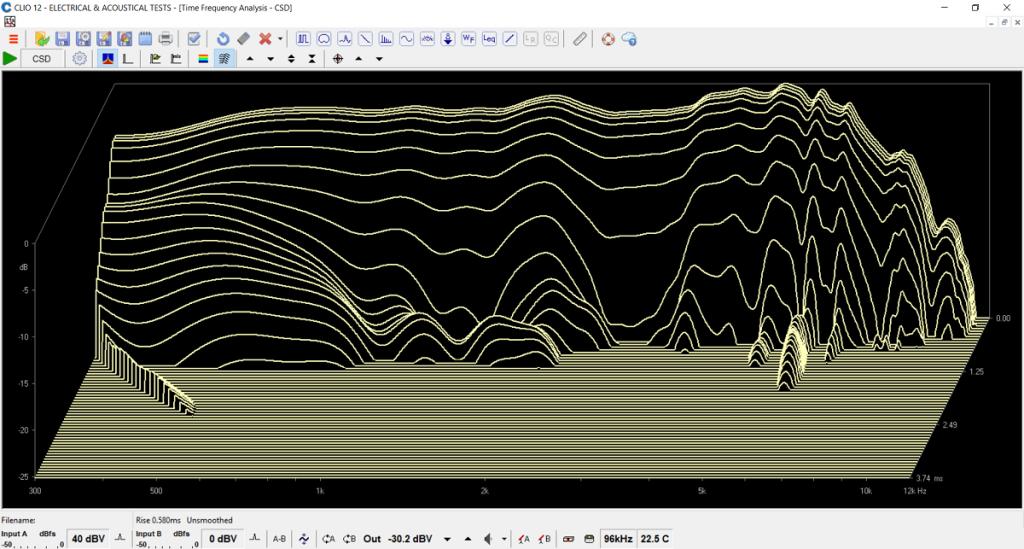
Task: Toggle the red A phase icon
Action: [524, 539]
